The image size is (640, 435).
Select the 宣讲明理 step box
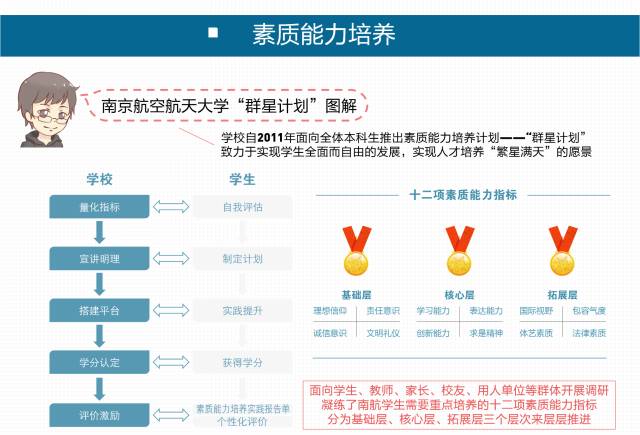(100, 259)
